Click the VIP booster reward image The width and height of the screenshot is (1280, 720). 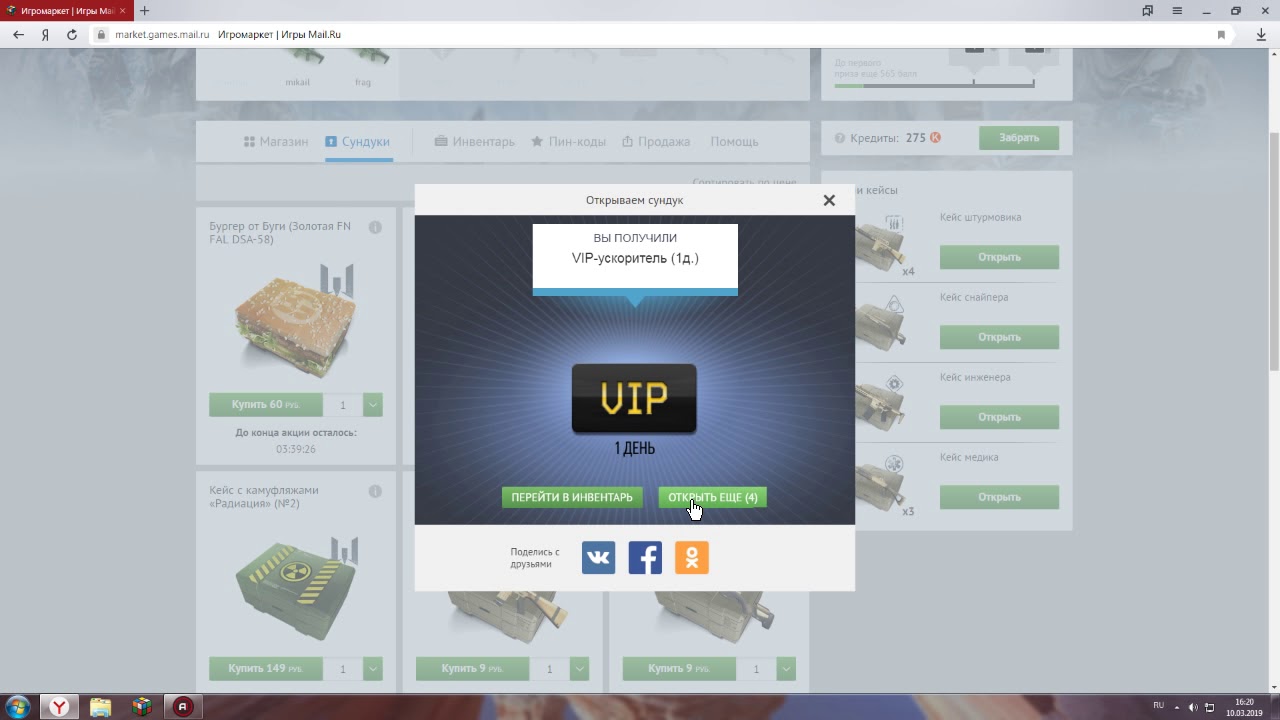(x=634, y=399)
